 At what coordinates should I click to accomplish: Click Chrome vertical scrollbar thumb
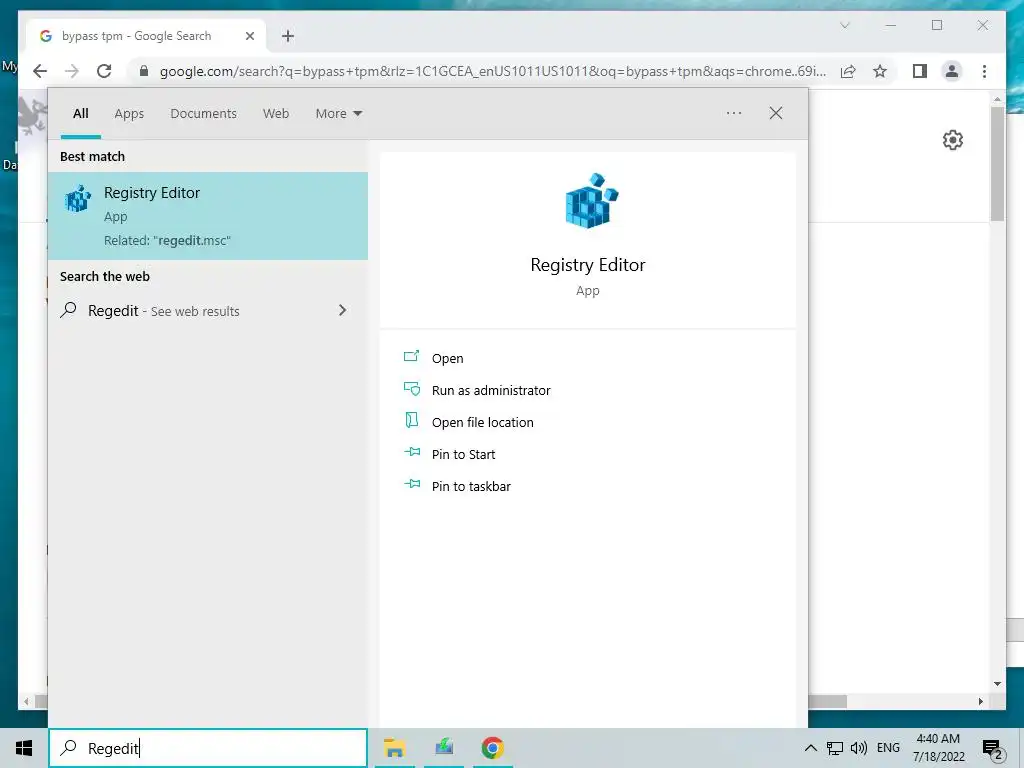[997, 163]
